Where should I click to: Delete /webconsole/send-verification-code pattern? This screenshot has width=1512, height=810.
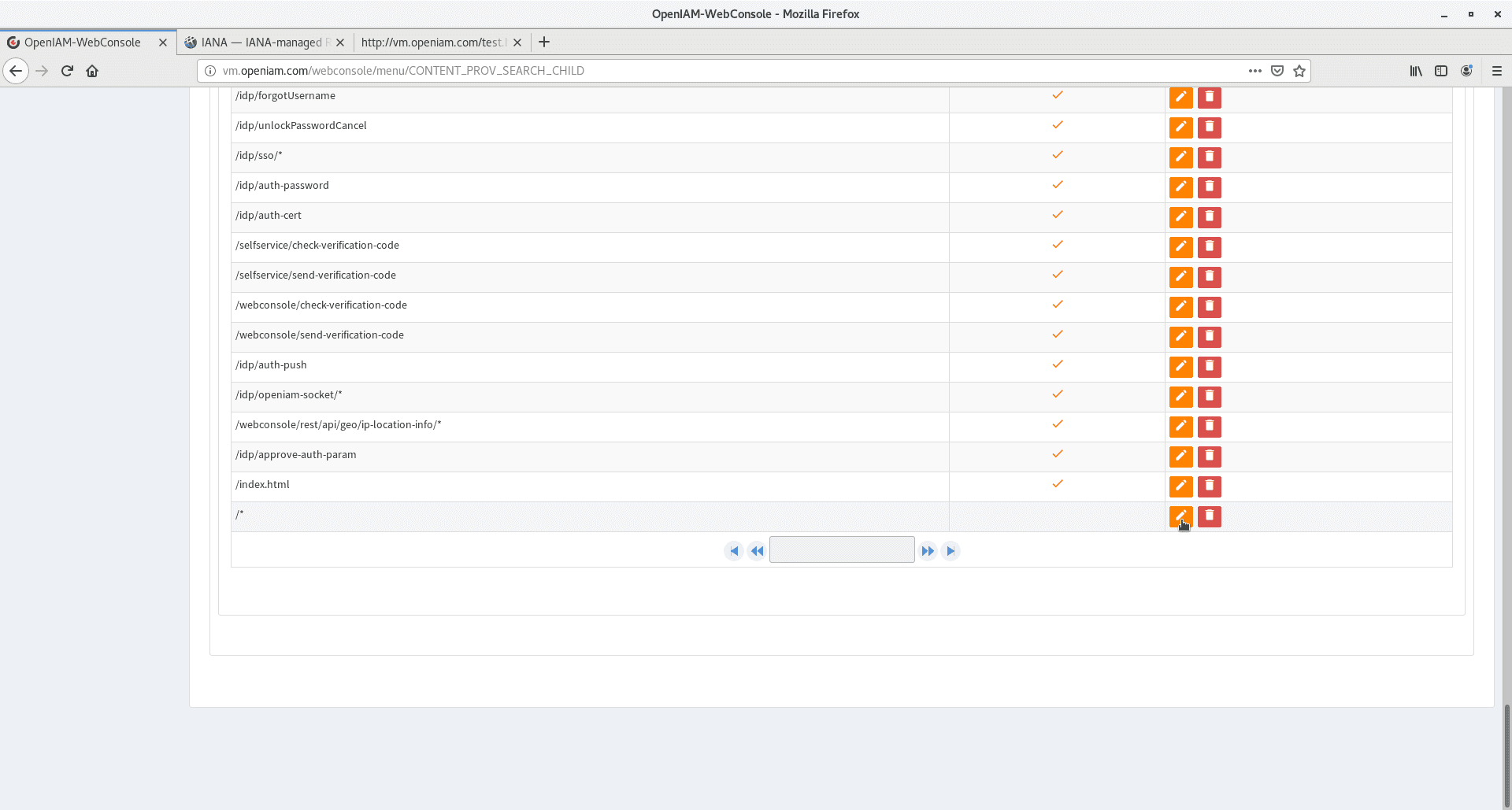pyautogui.click(x=1209, y=336)
